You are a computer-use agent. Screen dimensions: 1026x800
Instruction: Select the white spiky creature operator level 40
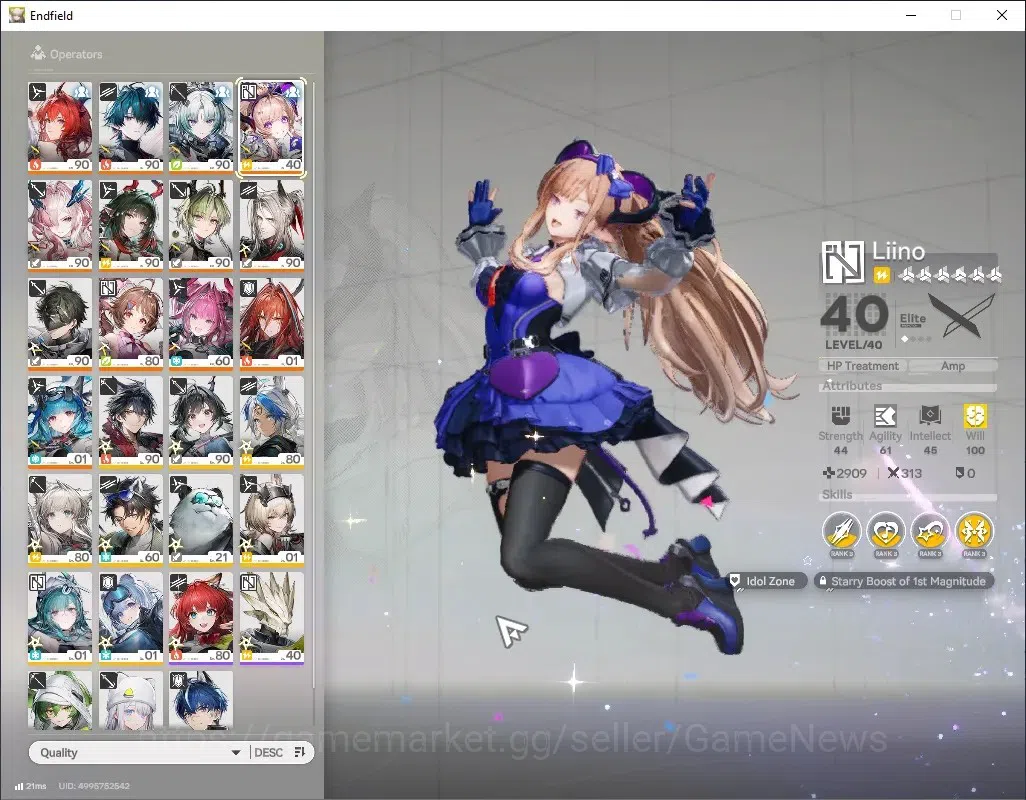coord(272,618)
